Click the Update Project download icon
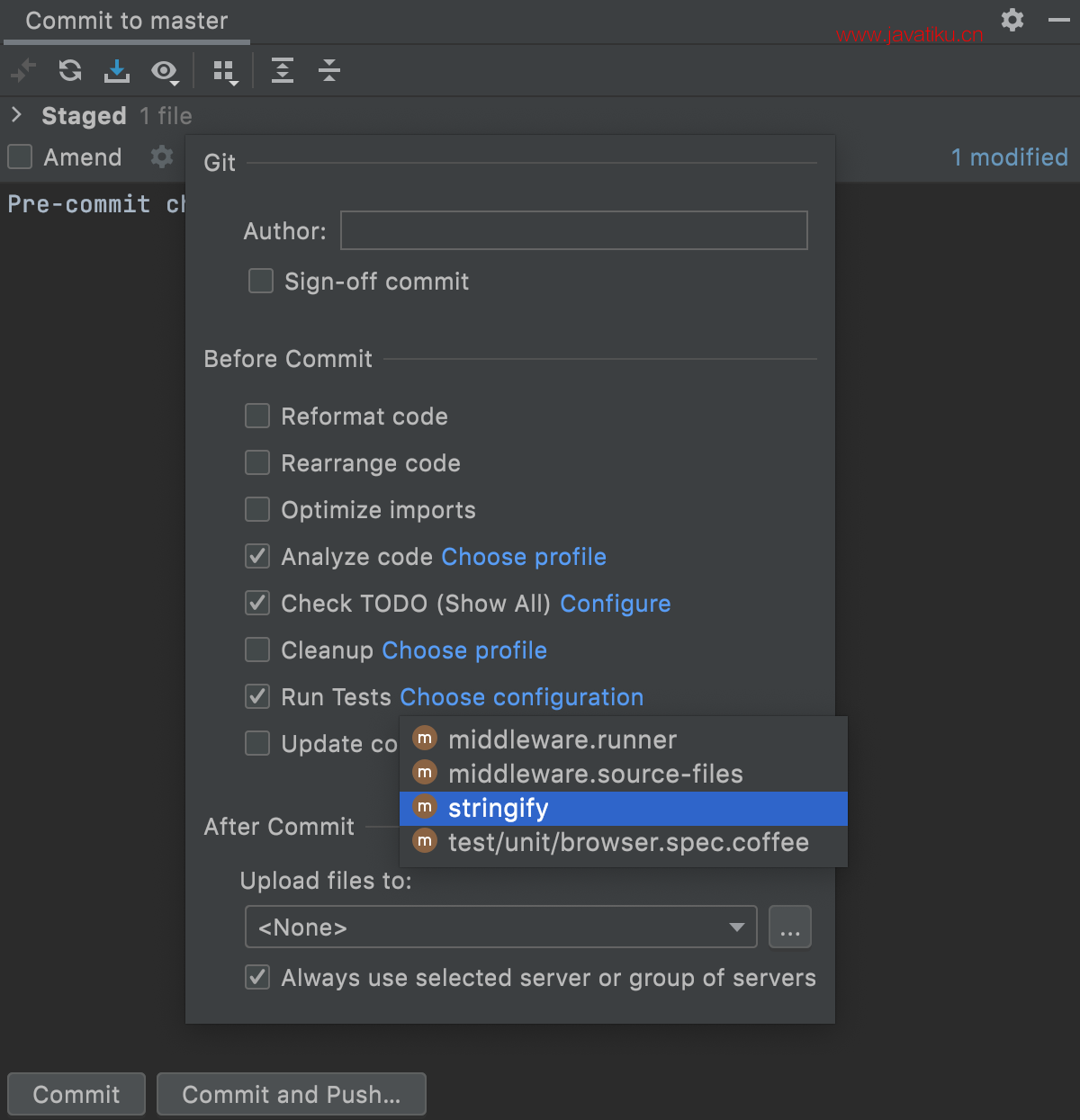Image resolution: width=1080 pixels, height=1120 pixels. click(117, 70)
